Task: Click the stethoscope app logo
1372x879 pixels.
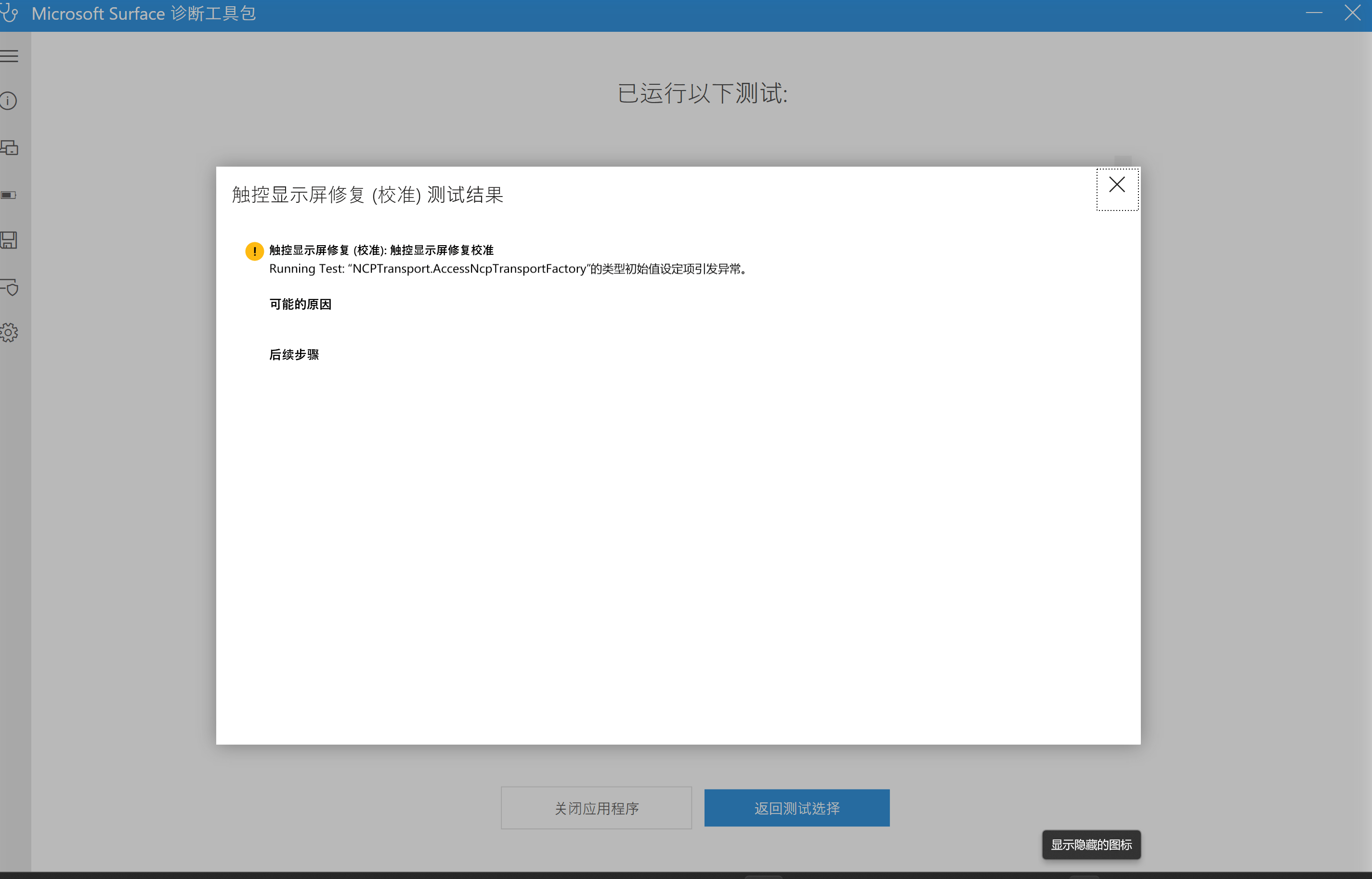Action: [x=10, y=13]
